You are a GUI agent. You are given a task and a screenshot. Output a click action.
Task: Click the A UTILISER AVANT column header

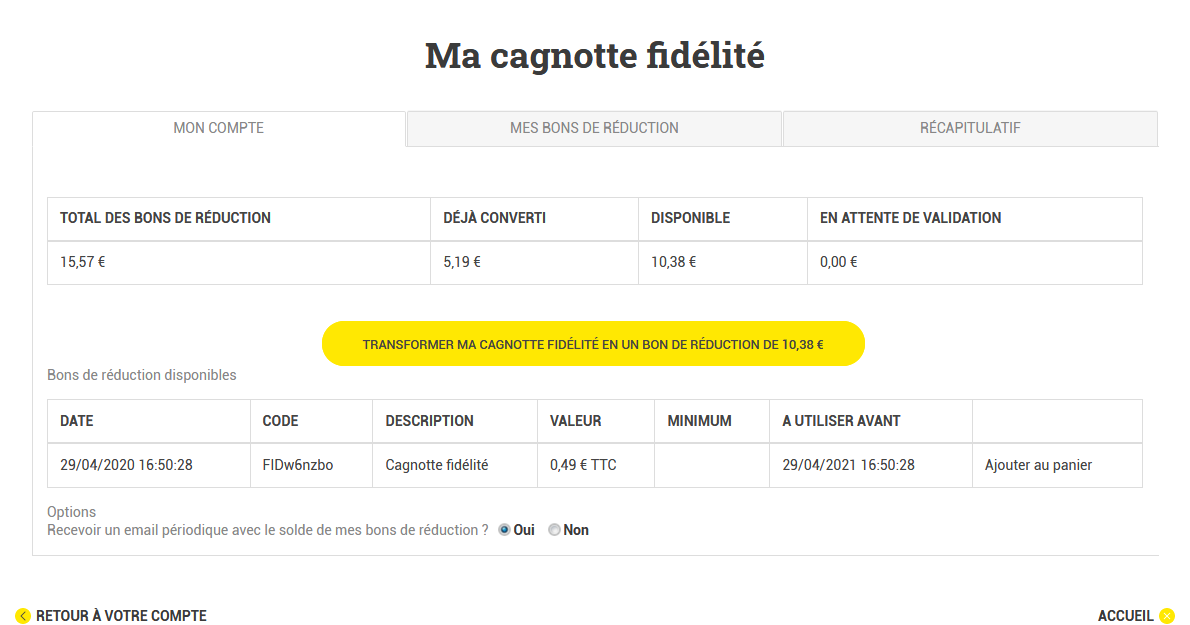pyautogui.click(x=841, y=421)
